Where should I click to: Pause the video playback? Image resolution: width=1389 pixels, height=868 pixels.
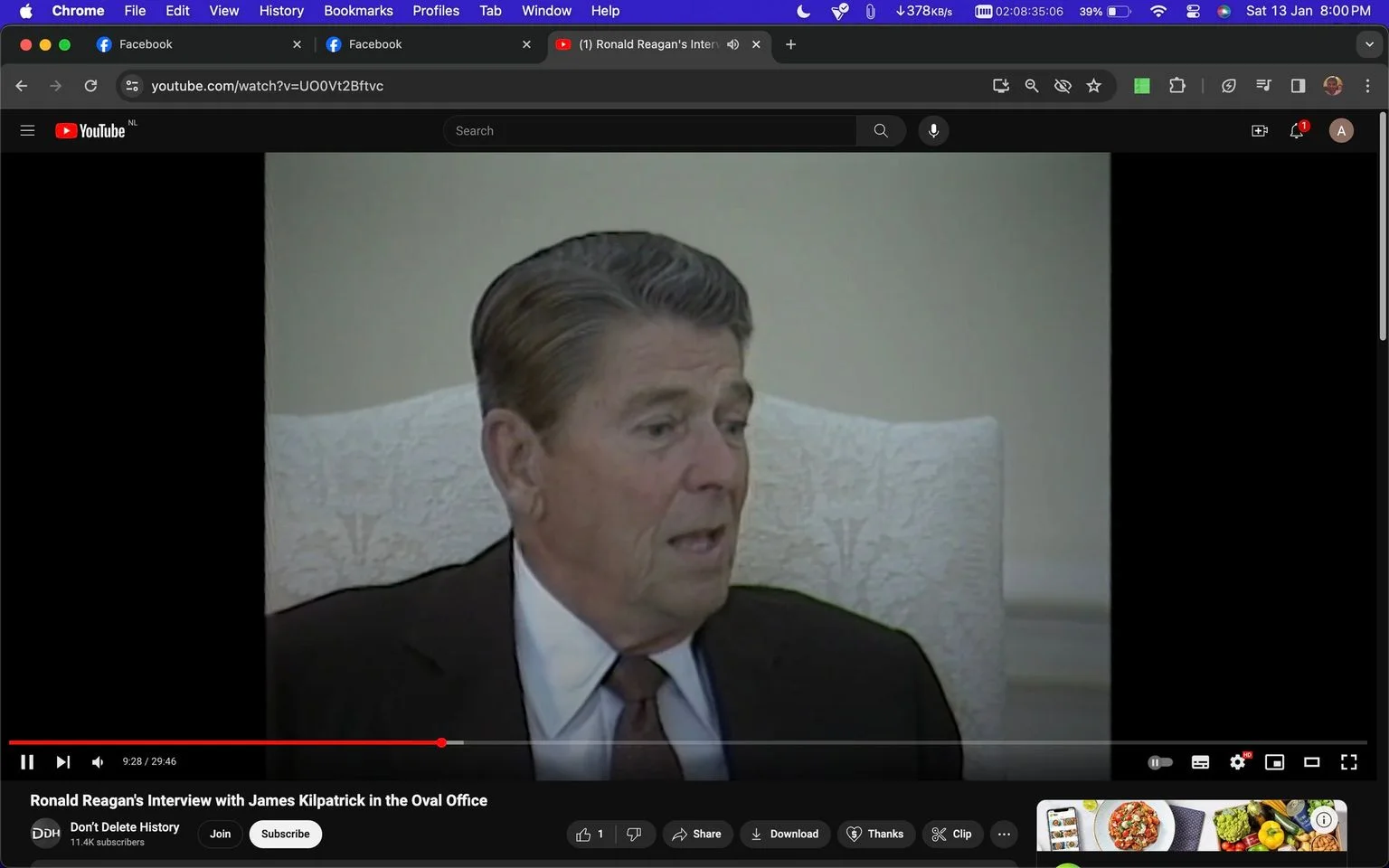coord(27,762)
